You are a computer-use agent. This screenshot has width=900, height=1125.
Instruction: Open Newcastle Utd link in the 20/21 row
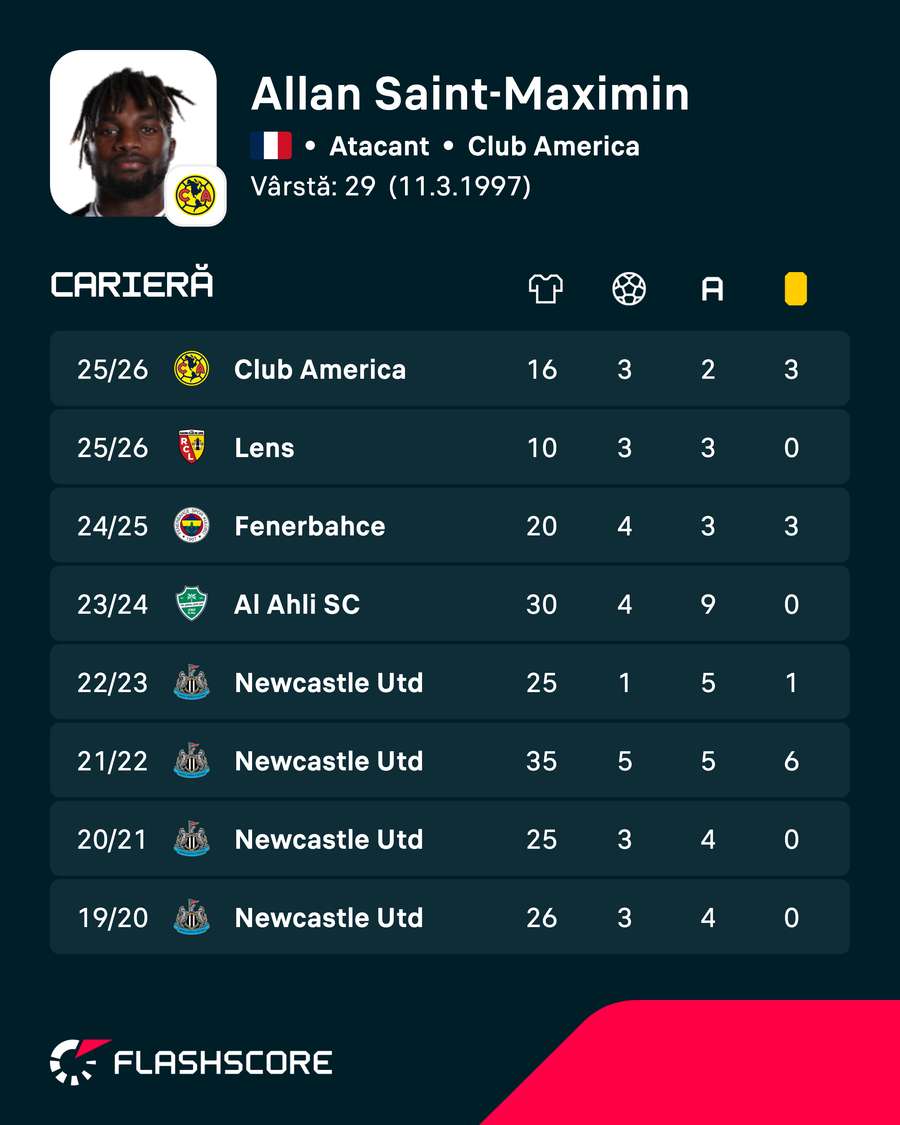329,839
